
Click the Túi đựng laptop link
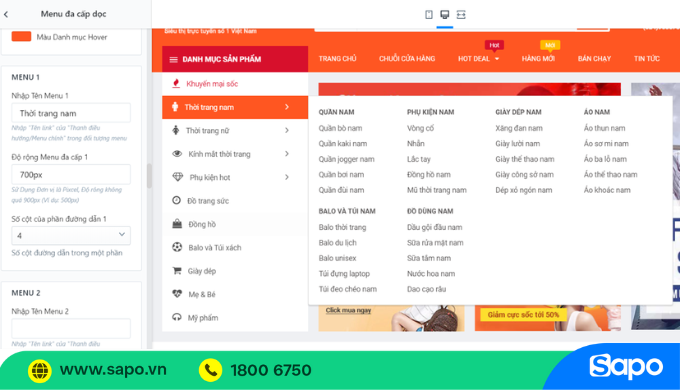[344, 274]
